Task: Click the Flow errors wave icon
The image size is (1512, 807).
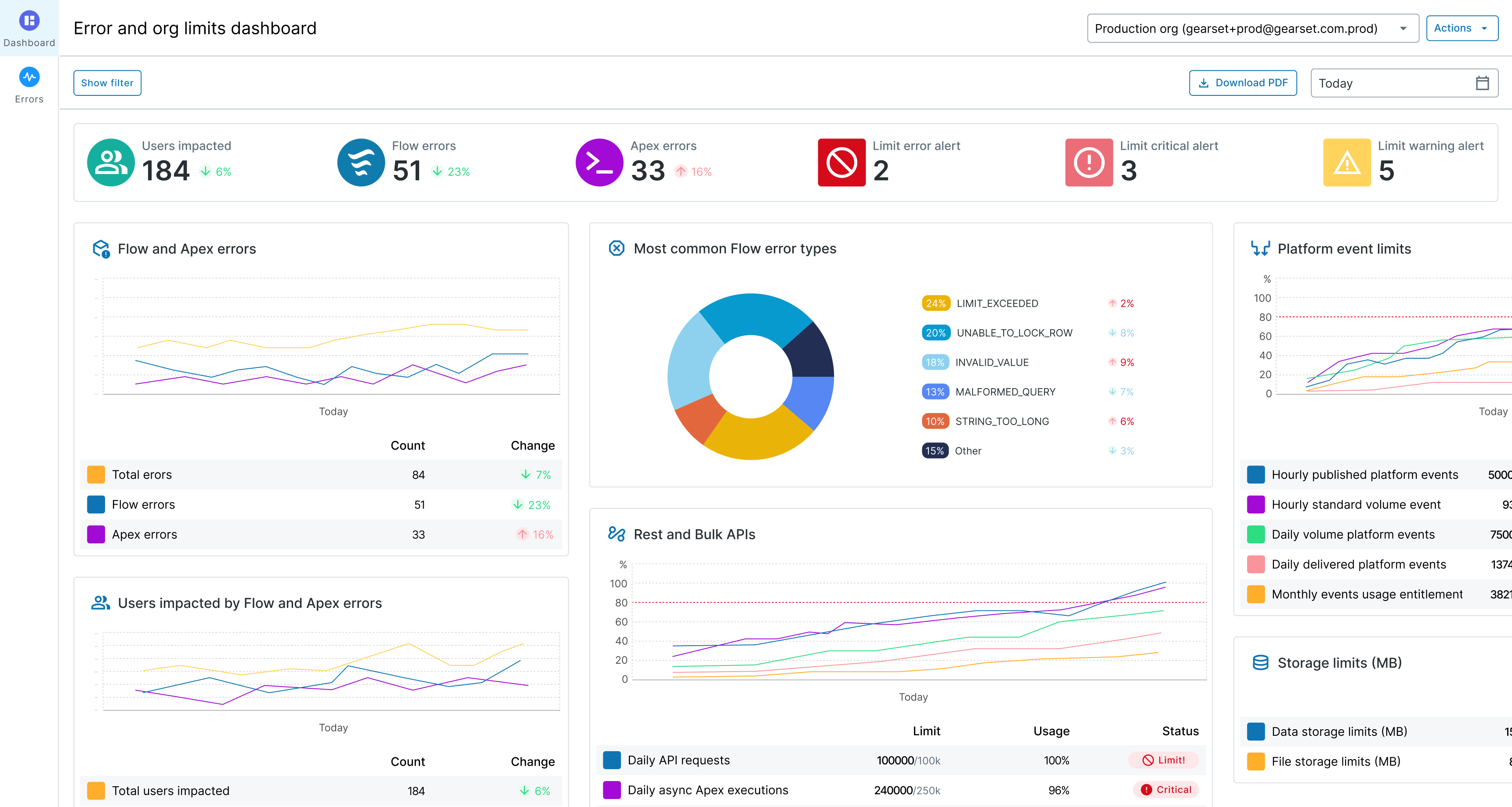Action: pyautogui.click(x=361, y=163)
